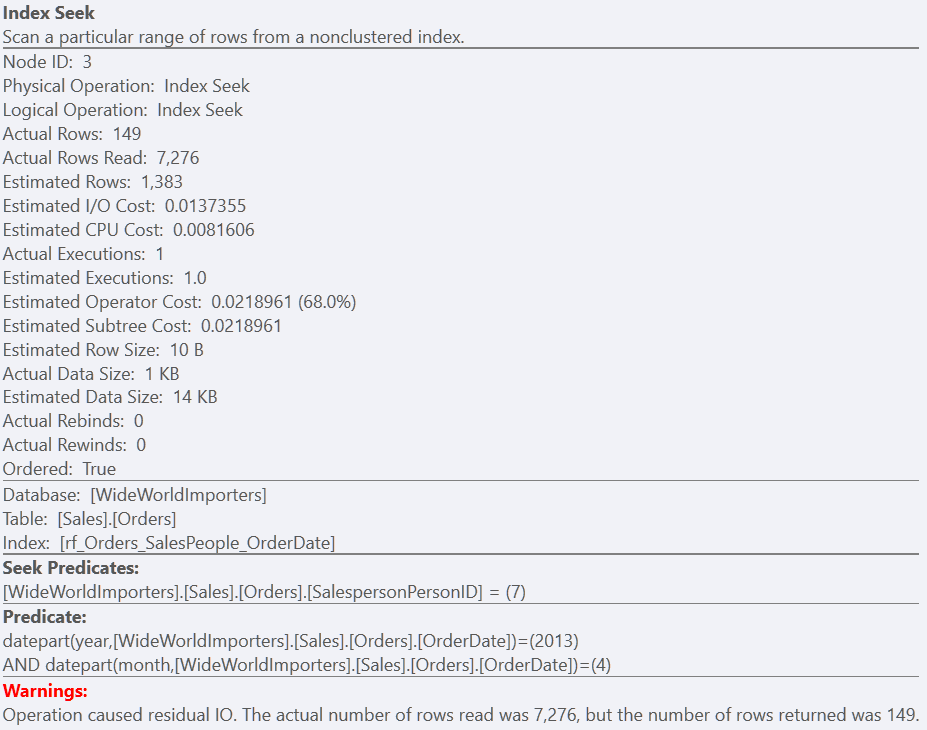This screenshot has height=730, width=927.
Task: Click the Index Seek tooltip title
Action: click(48, 13)
